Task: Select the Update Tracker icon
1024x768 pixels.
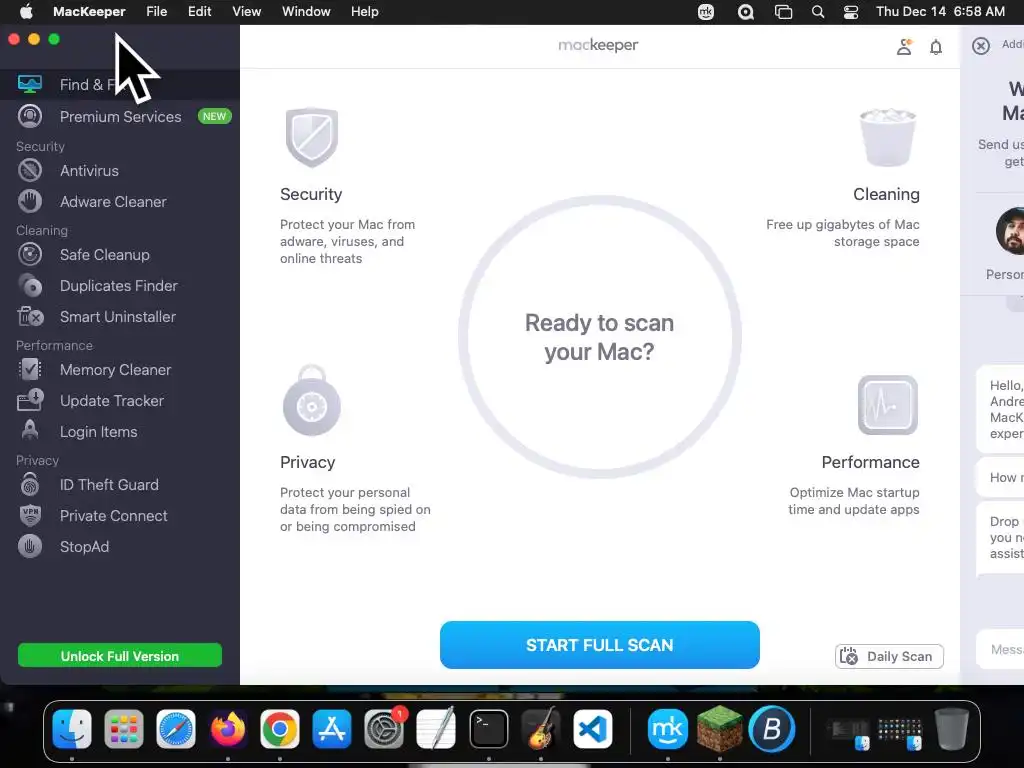Action: pos(29,400)
